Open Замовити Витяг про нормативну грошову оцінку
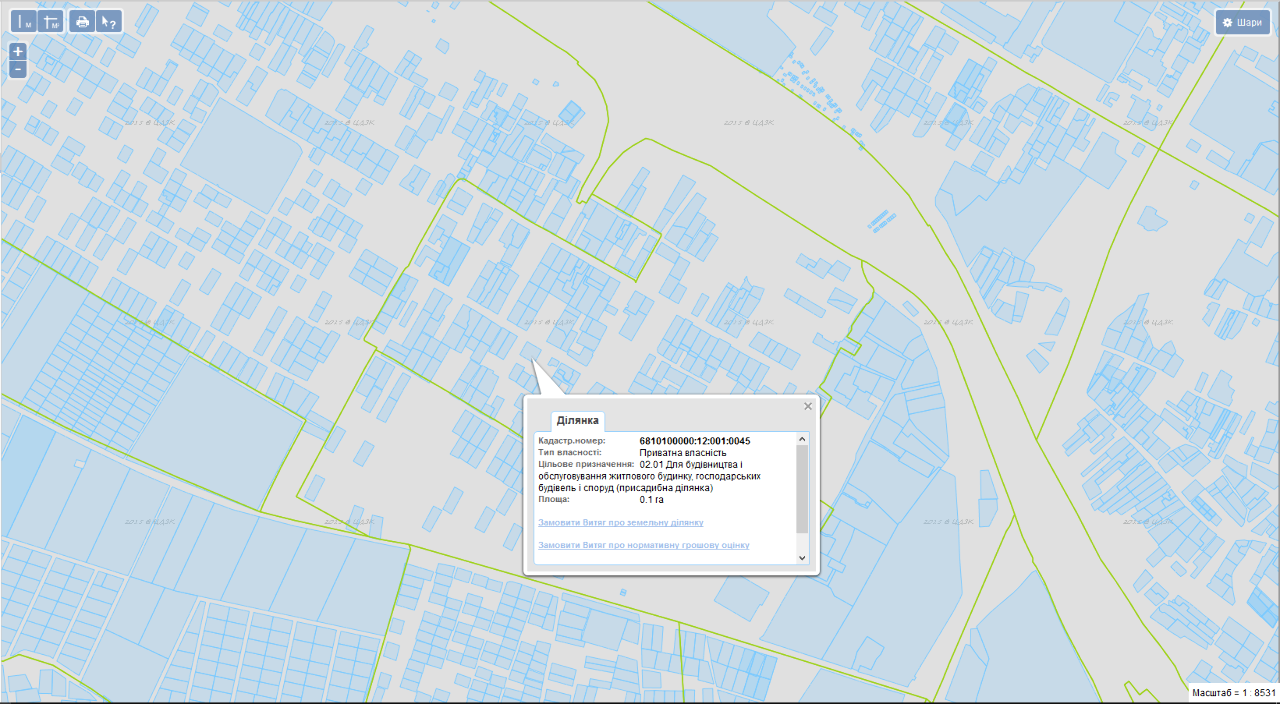Image resolution: width=1280 pixels, height=704 pixels. point(644,545)
